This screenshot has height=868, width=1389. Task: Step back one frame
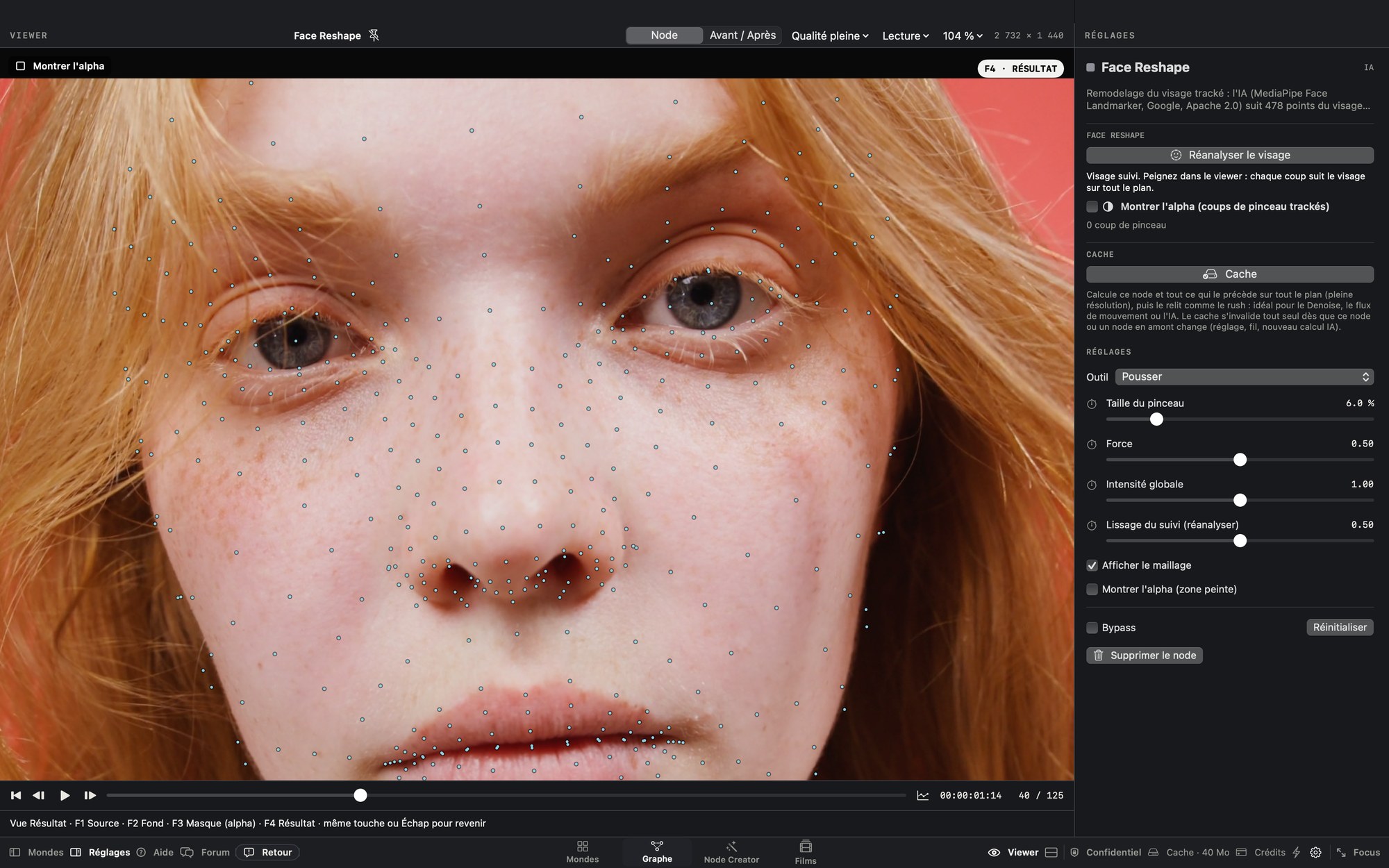click(x=39, y=795)
